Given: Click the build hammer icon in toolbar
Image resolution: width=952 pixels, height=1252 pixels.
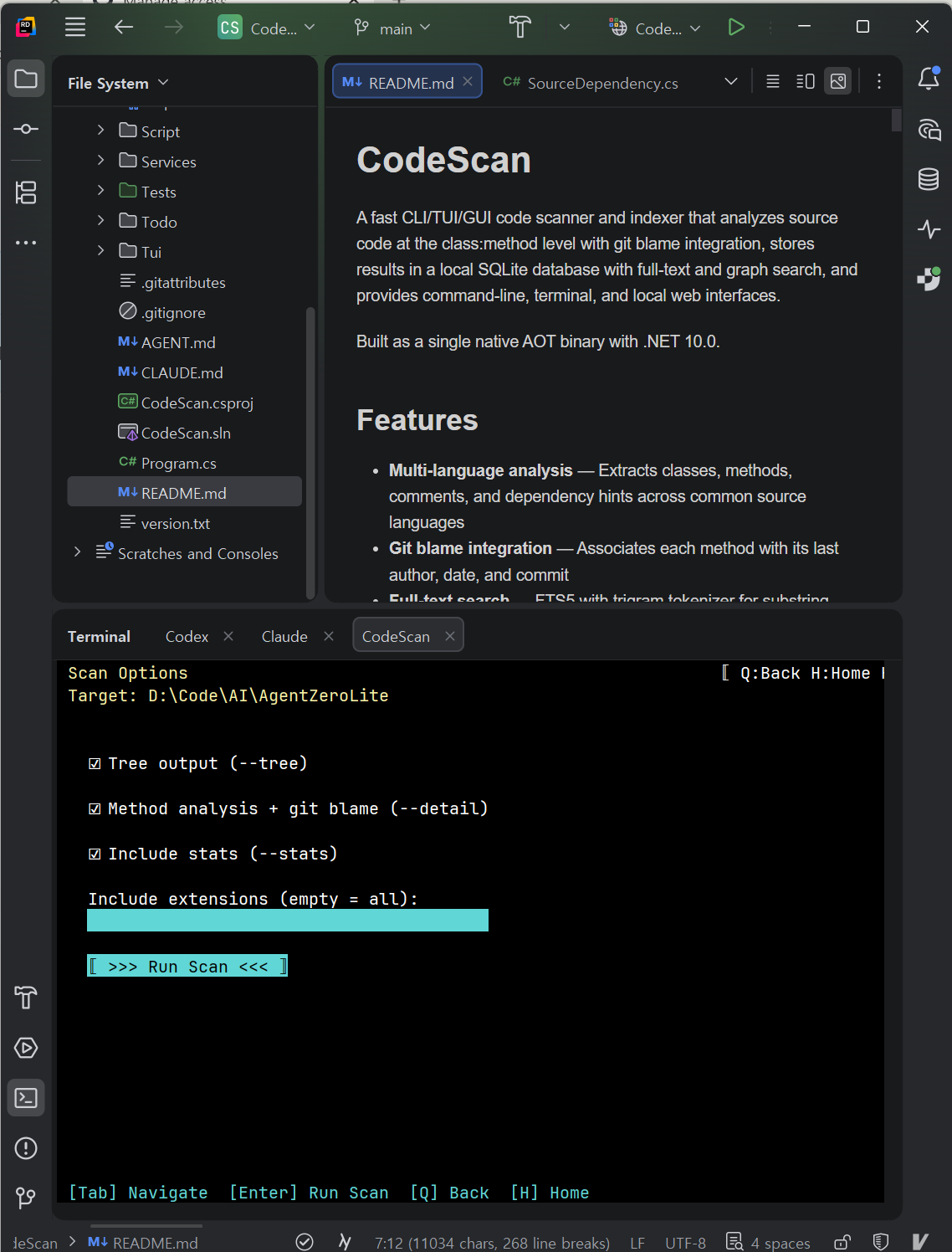Looking at the screenshot, I should (520, 28).
